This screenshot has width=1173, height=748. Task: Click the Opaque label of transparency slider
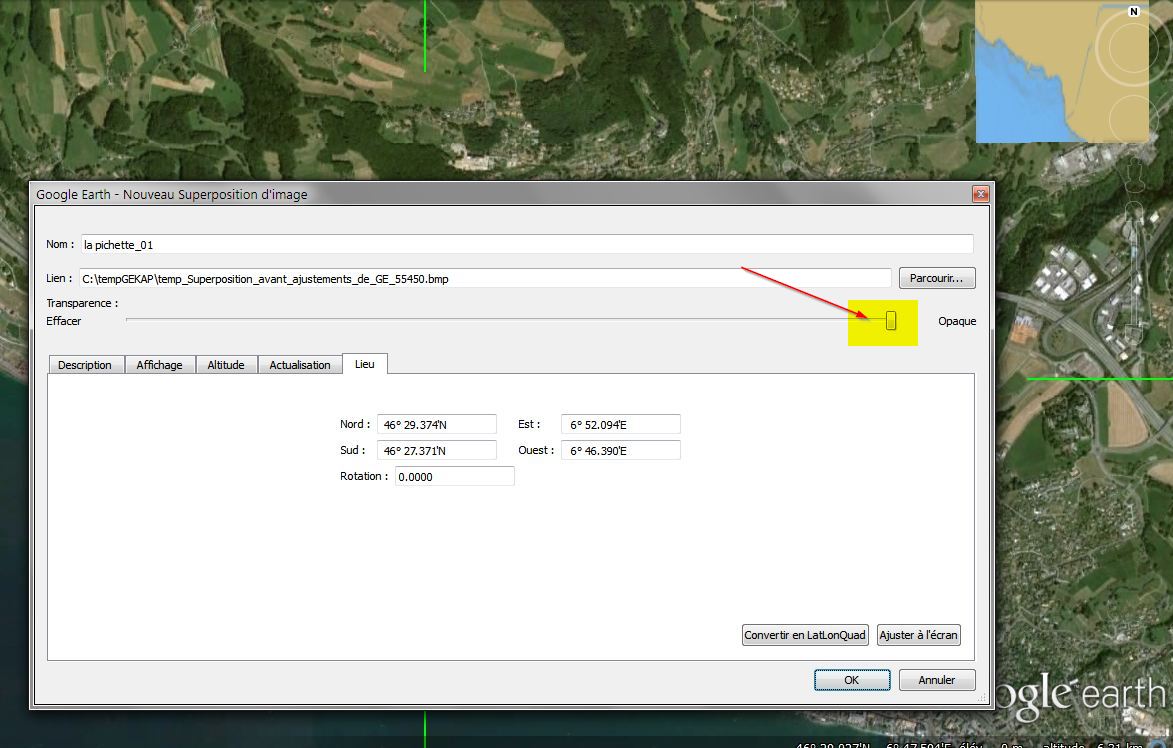pos(957,321)
